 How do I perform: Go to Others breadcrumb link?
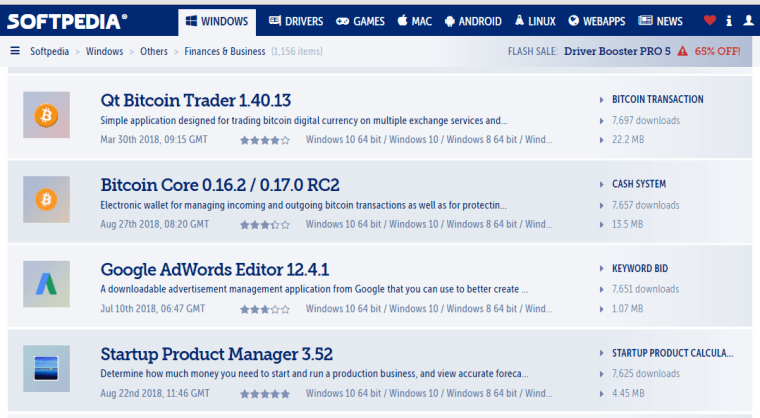click(x=154, y=51)
